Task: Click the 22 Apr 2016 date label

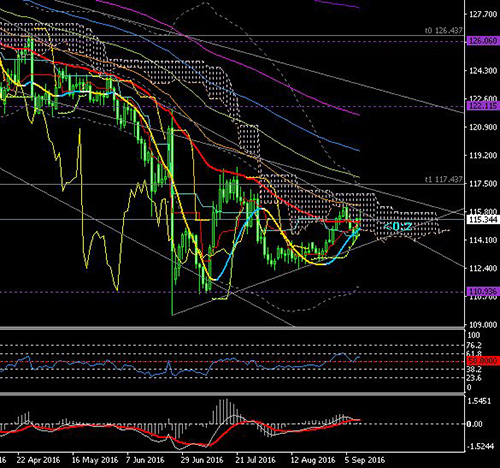Action: (38, 460)
